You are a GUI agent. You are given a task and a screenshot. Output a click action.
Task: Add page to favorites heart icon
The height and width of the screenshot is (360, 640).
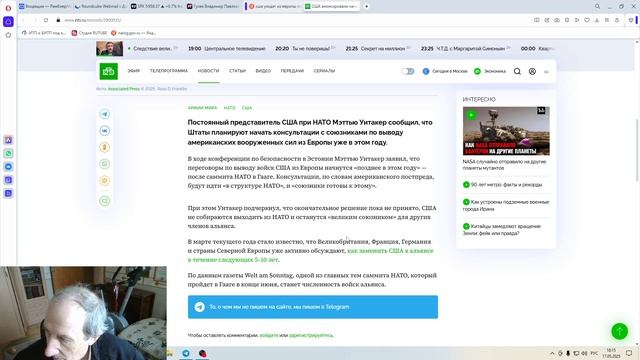(x=587, y=20)
